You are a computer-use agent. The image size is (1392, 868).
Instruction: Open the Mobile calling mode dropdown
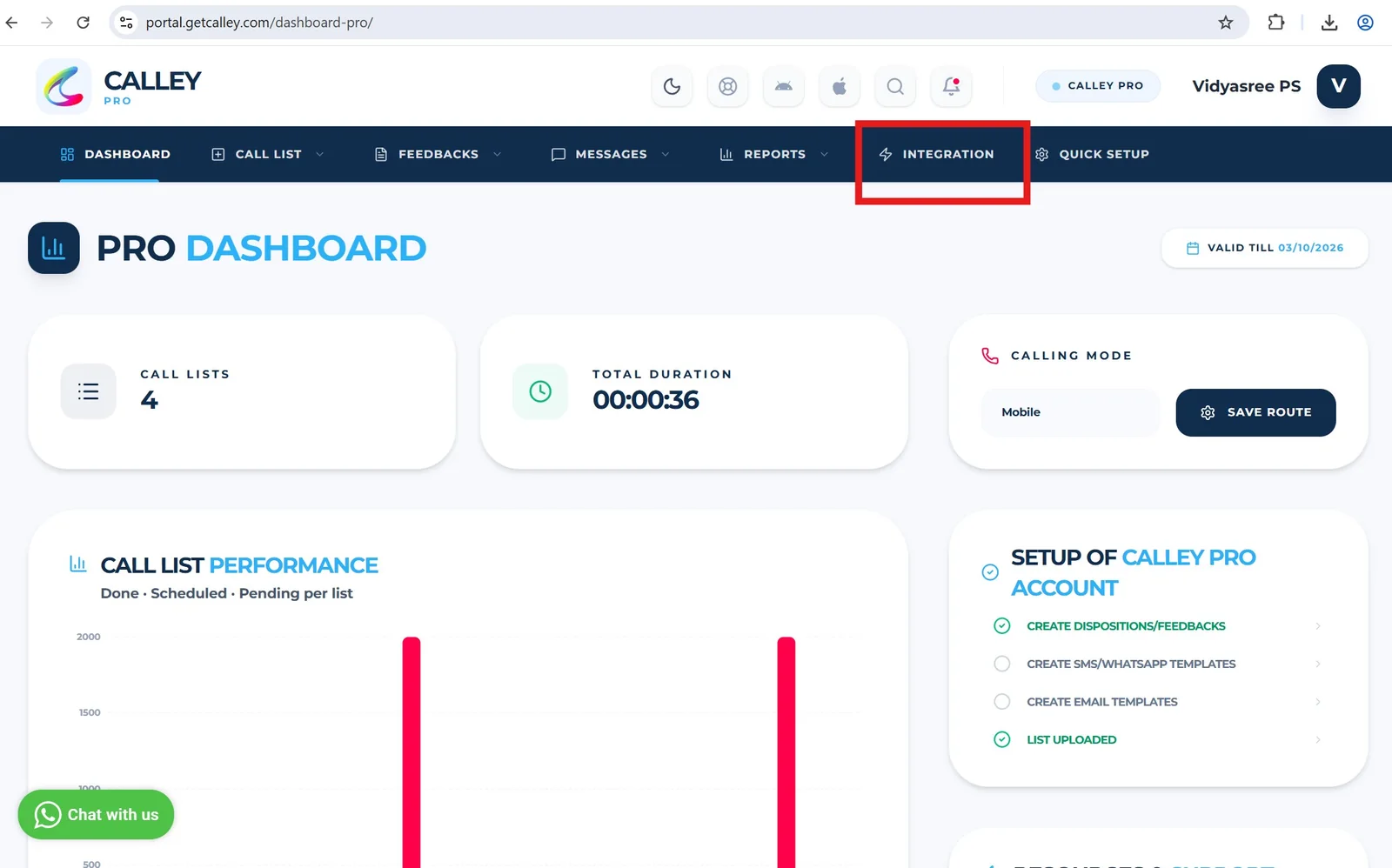click(x=1071, y=412)
